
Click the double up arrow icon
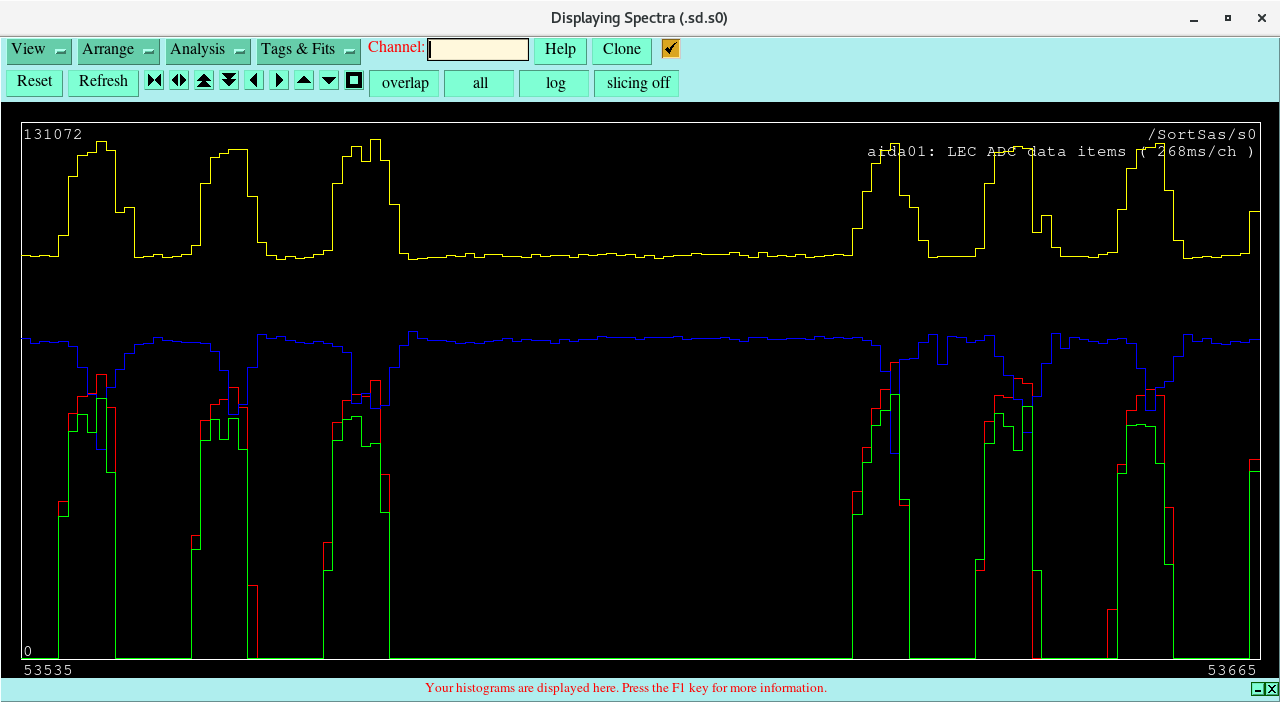click(204, 81)
